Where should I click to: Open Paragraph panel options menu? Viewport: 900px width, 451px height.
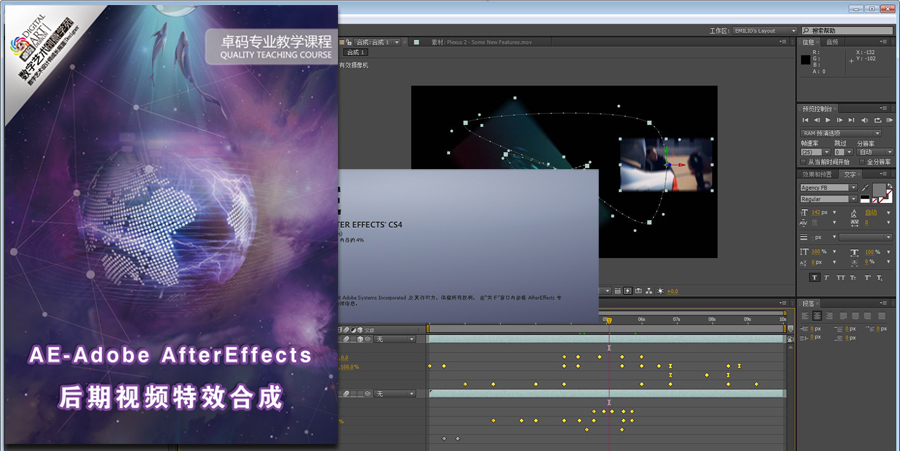click(x=884, y=303)
